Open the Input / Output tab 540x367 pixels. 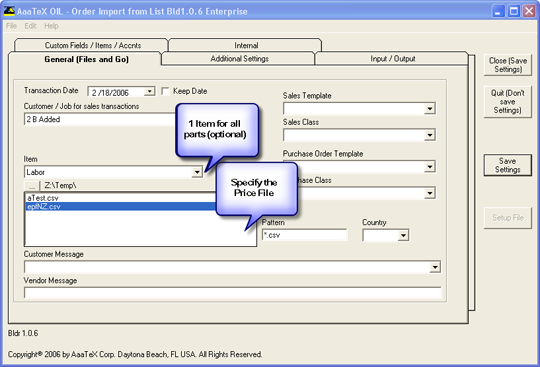393,59
